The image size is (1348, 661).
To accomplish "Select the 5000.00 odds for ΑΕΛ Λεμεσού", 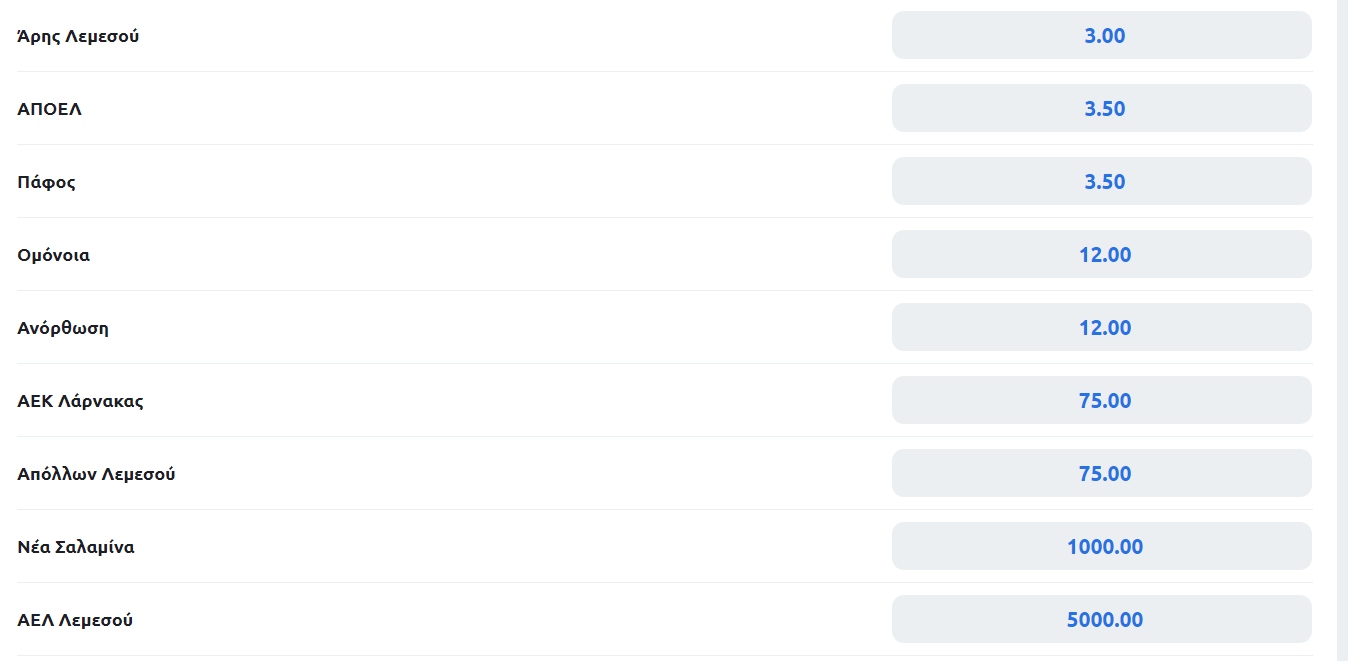I will pos(1101,620).
